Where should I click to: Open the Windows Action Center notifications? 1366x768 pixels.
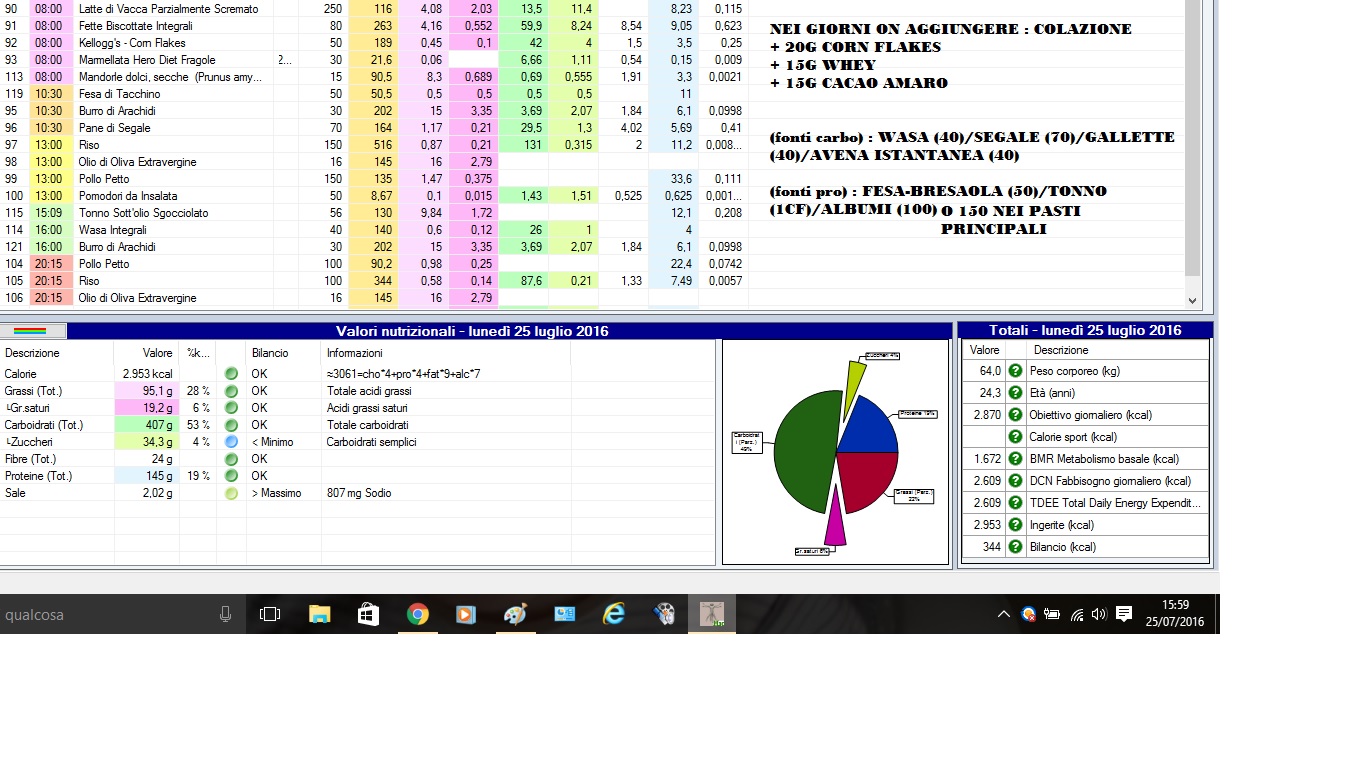(x=1123, y=615)
